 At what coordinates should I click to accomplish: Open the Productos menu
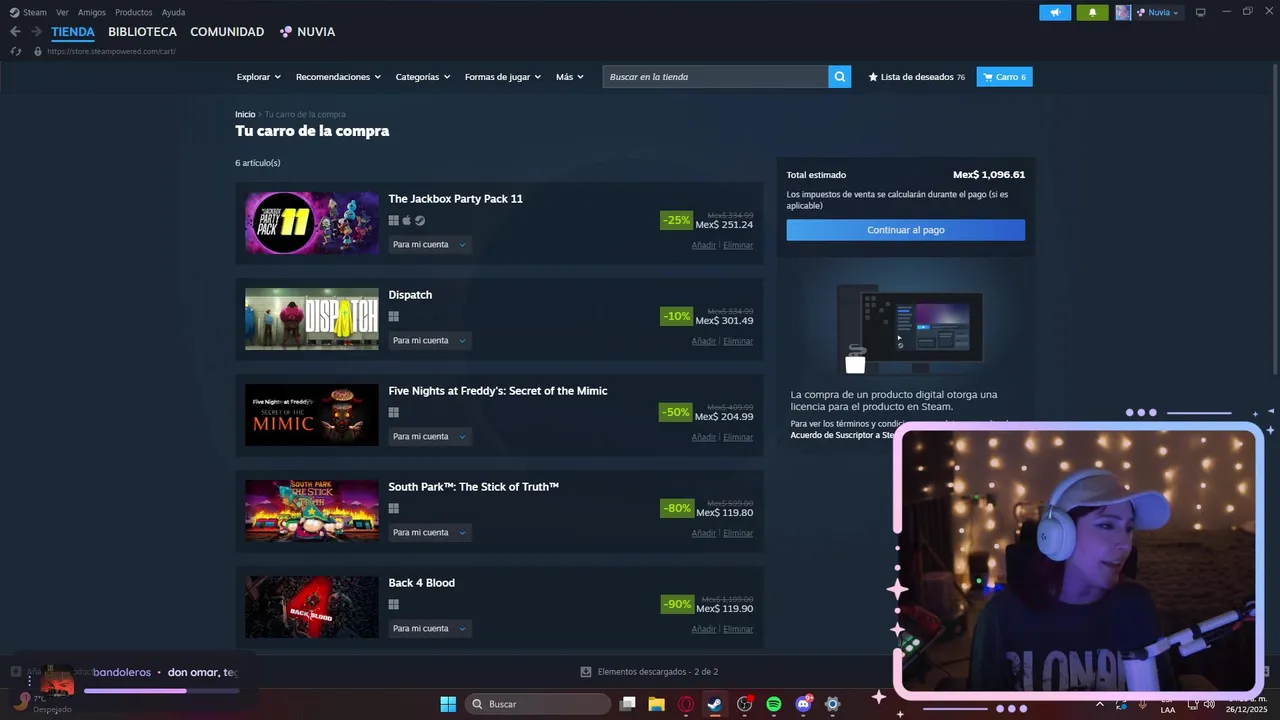pyautogui.click(x=134, y=12)
